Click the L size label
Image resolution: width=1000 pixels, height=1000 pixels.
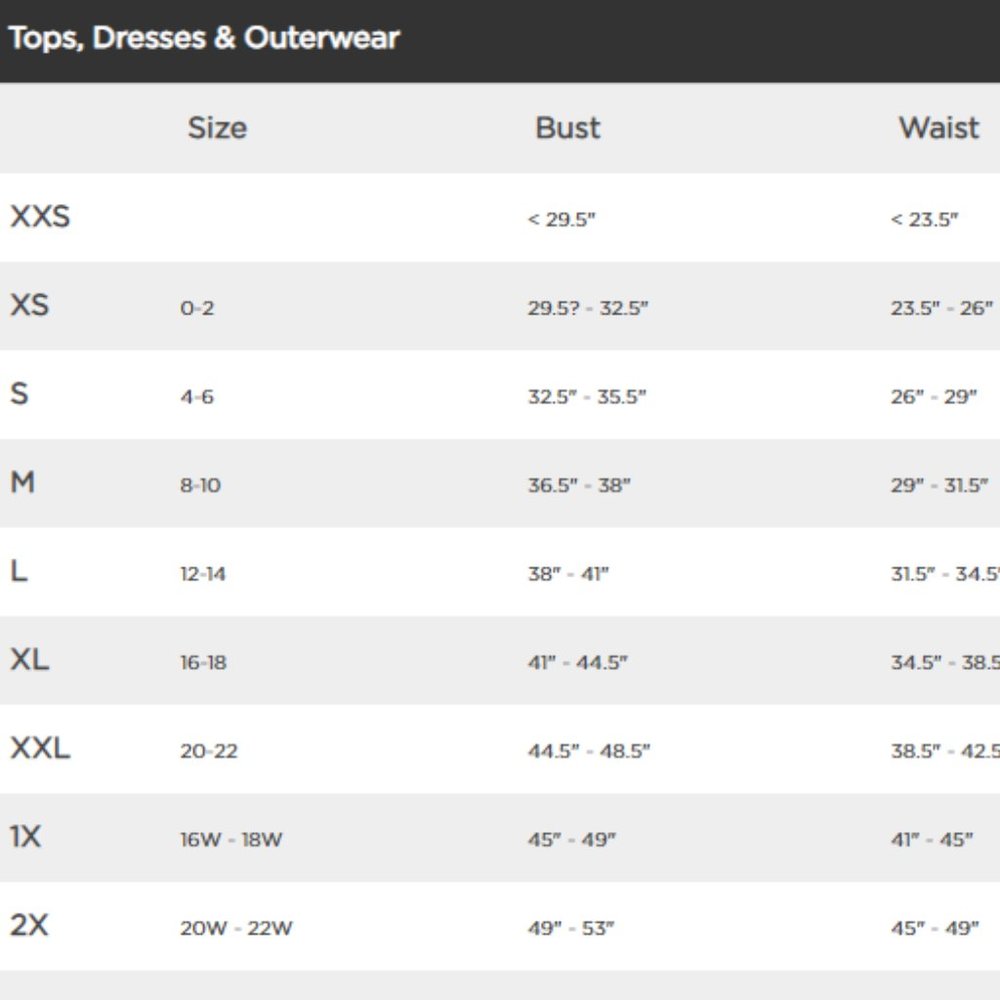pyautogui.click(x=19, y=571)
